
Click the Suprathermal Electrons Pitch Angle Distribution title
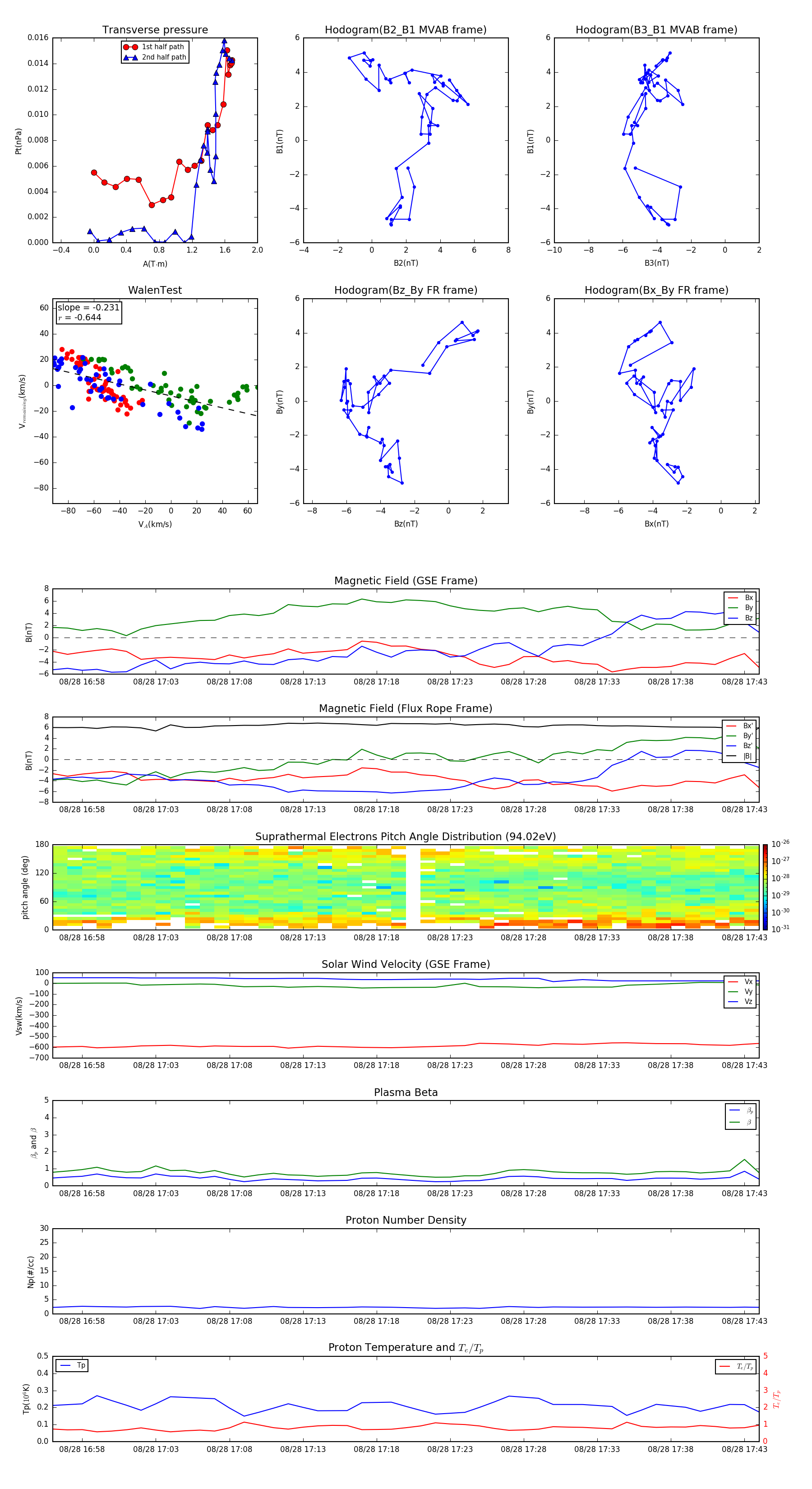pyautogui.click(x=406, y=837)
